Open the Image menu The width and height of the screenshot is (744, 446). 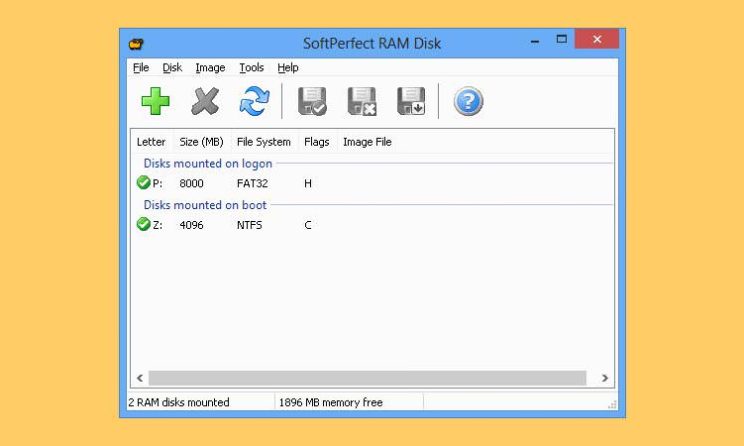point(210,68)
